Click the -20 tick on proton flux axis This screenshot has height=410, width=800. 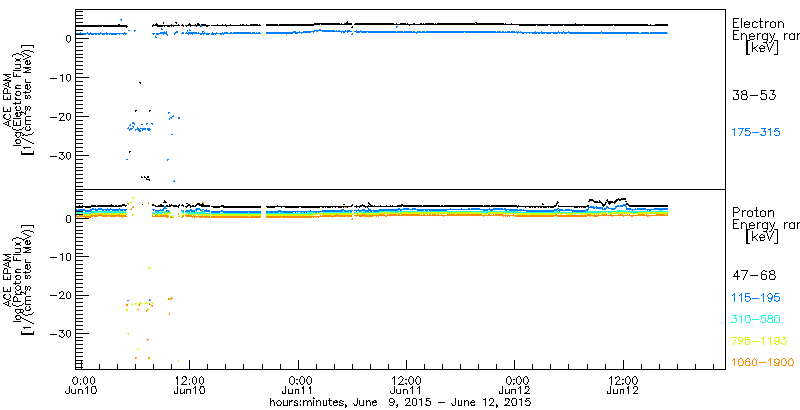point(60,295)
